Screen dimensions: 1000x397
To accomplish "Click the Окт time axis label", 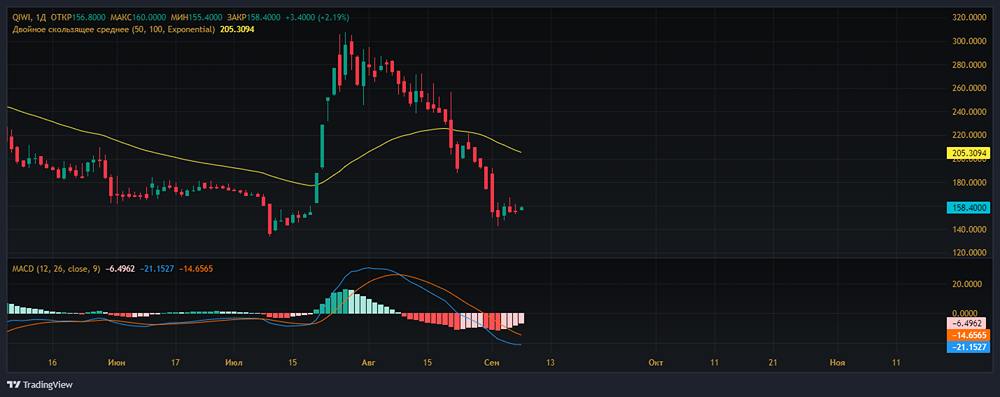I will [655, 363].
